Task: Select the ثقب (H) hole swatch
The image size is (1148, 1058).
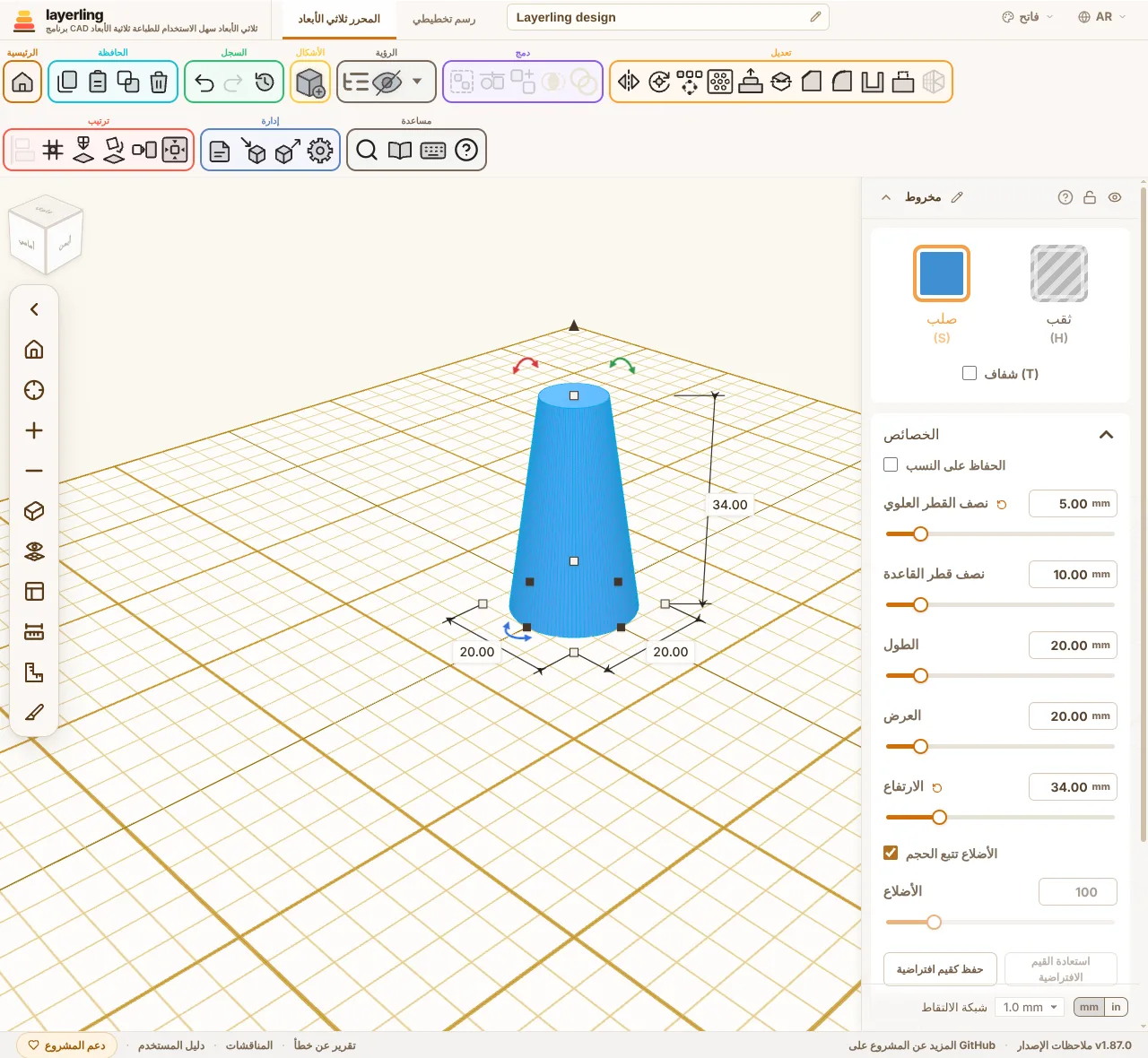Action: tap(1059, 273)
